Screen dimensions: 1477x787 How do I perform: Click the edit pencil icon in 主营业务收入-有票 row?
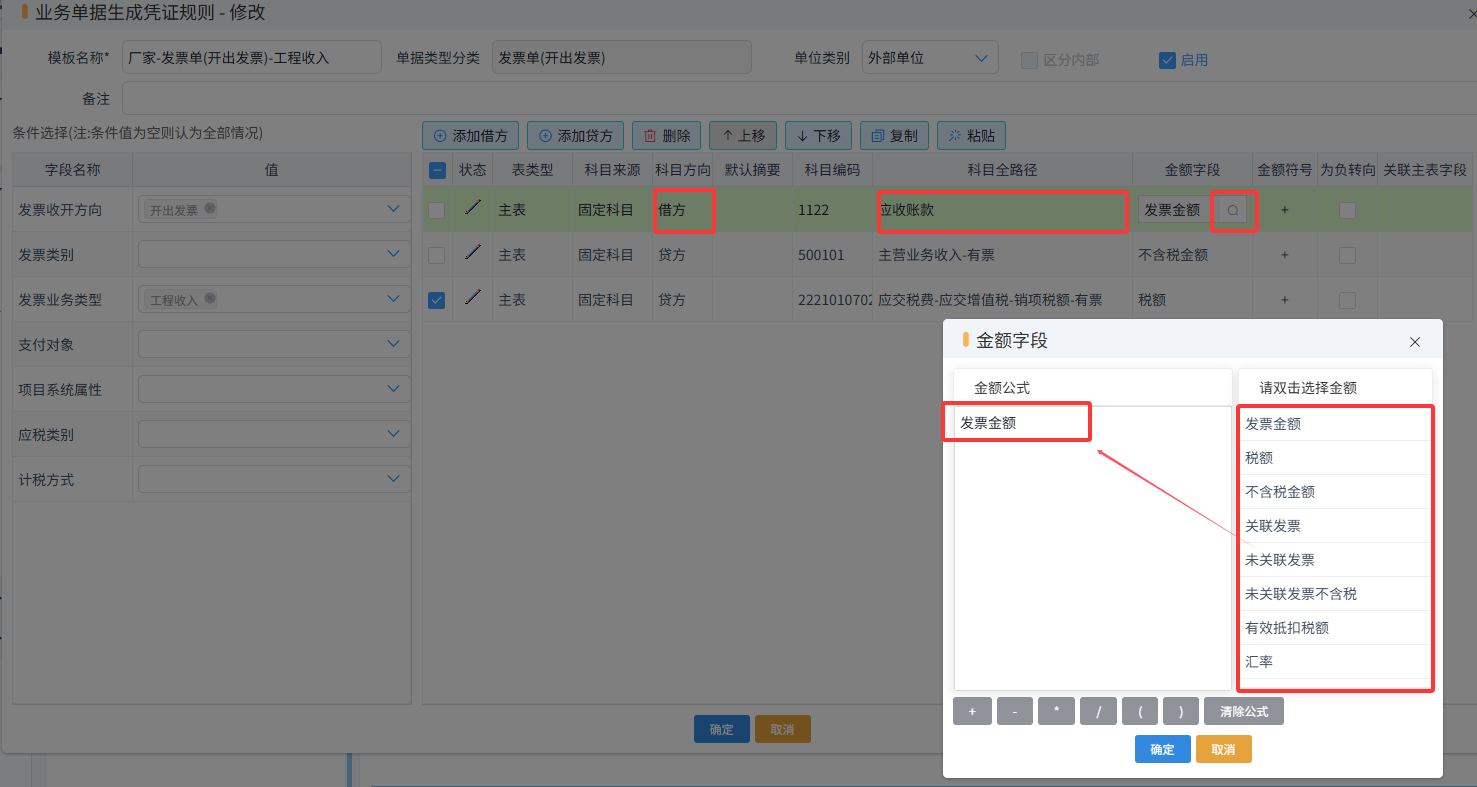tap(472, 253)
